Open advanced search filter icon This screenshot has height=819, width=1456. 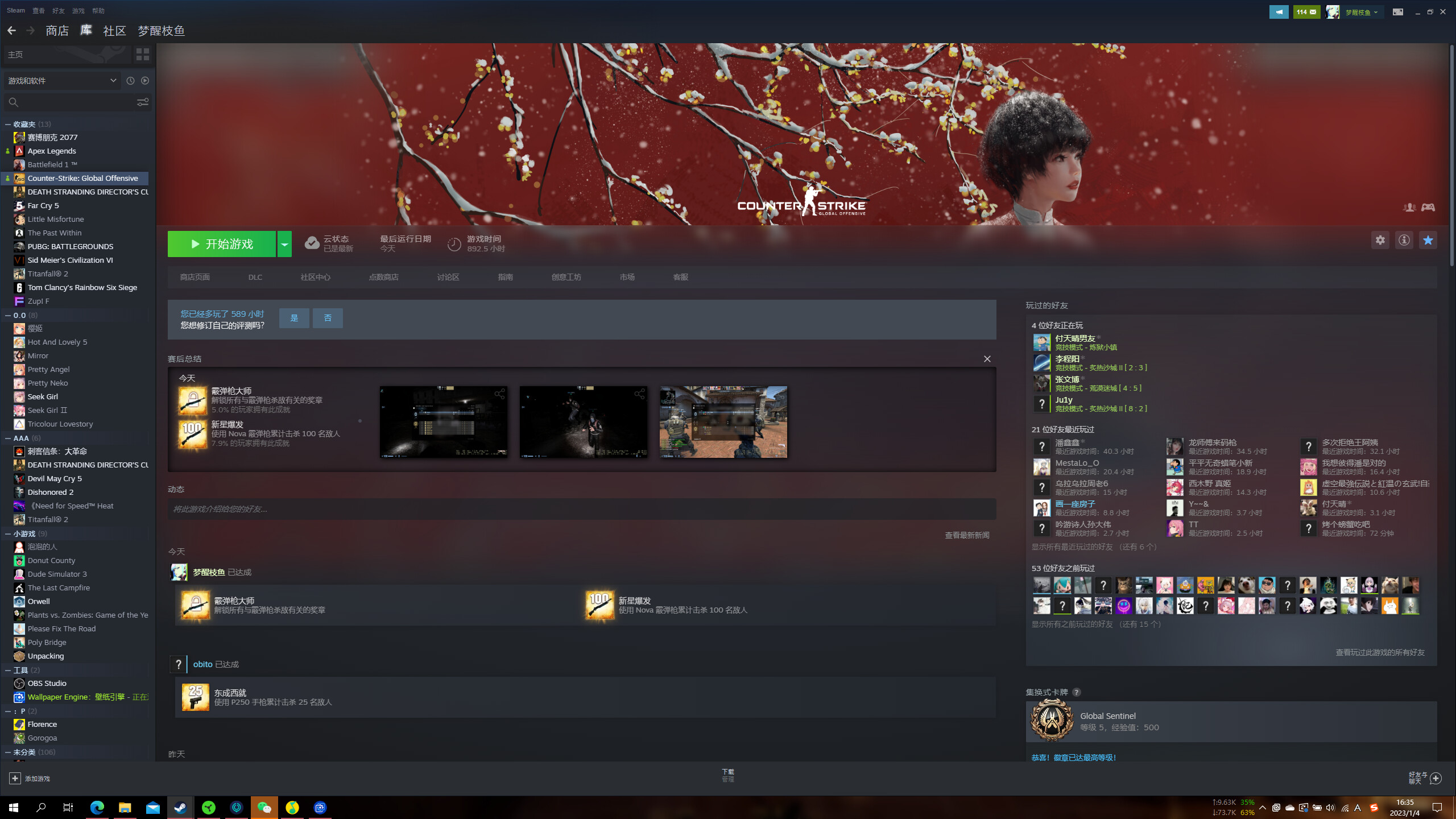click(142, 102)
